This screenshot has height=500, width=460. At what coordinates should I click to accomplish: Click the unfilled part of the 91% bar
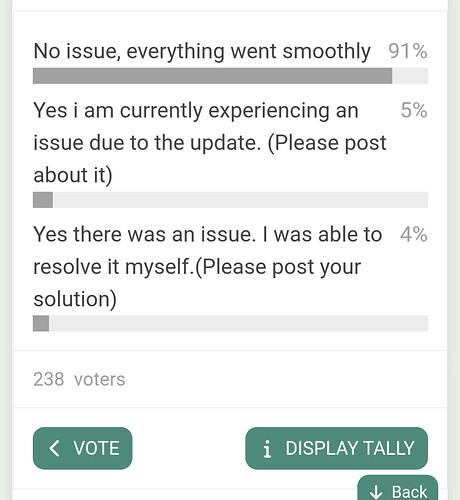[x=410, y=76]
